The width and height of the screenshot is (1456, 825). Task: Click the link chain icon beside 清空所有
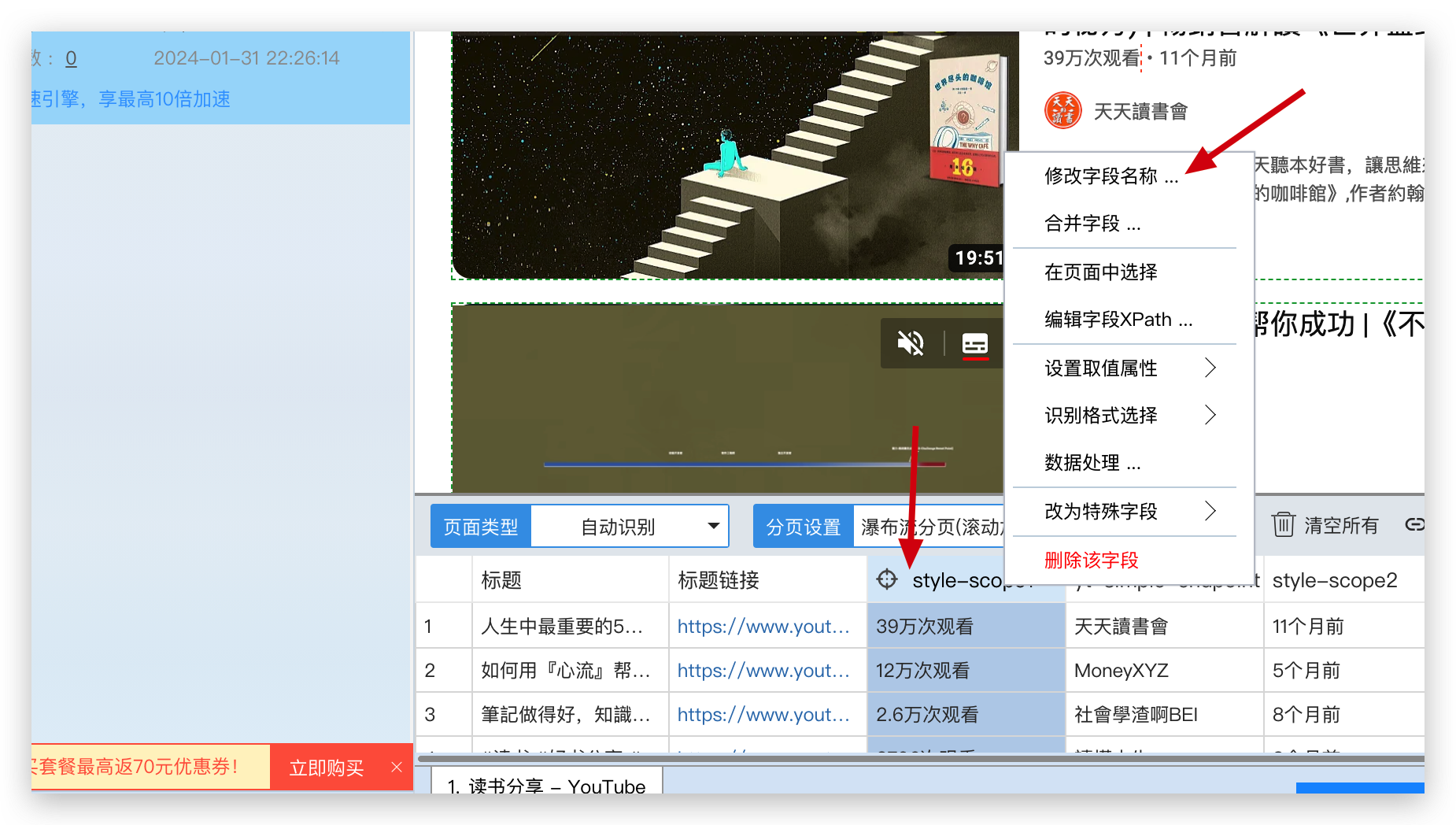point(1414,524)
